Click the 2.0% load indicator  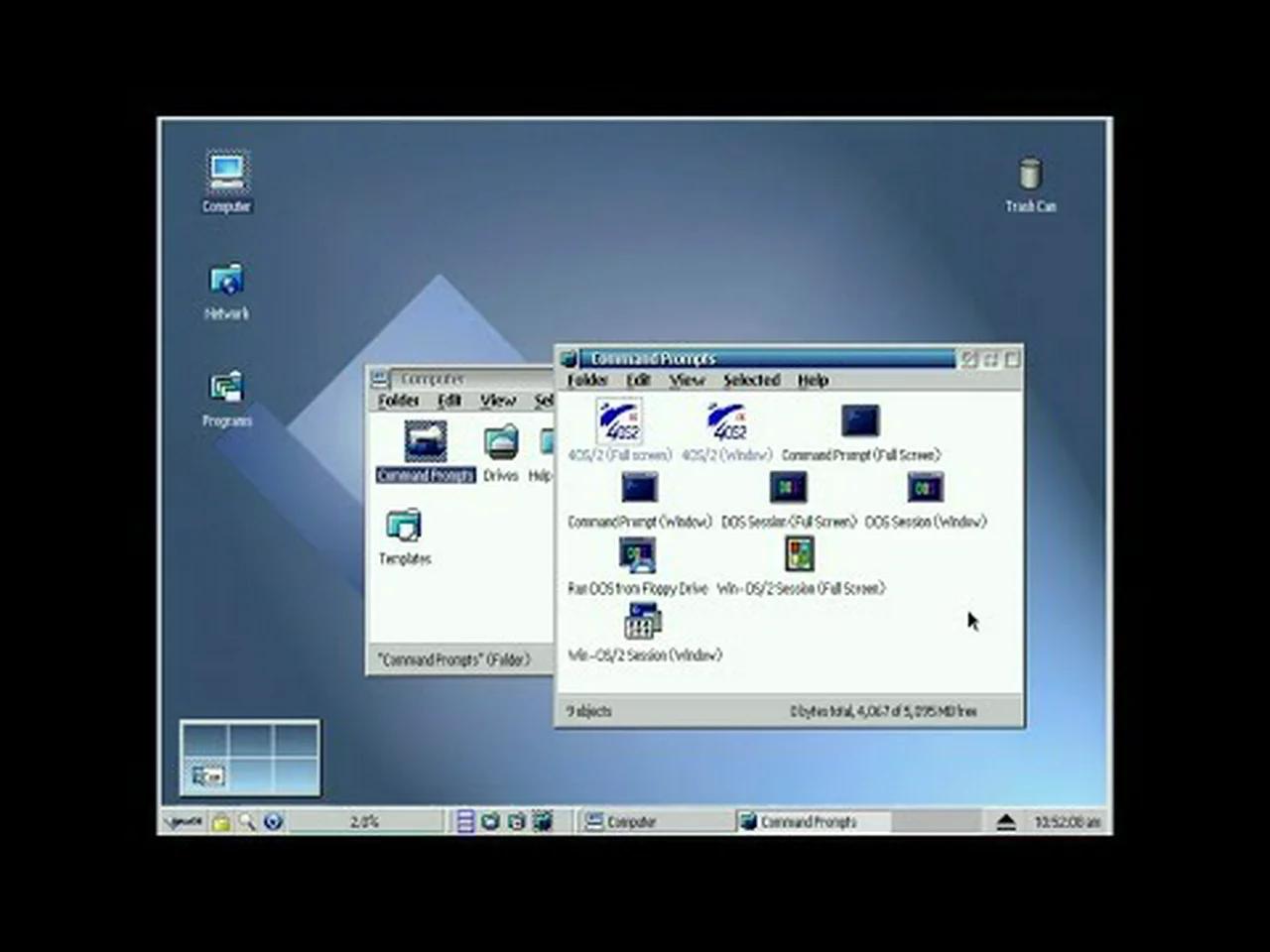(363, 821)
